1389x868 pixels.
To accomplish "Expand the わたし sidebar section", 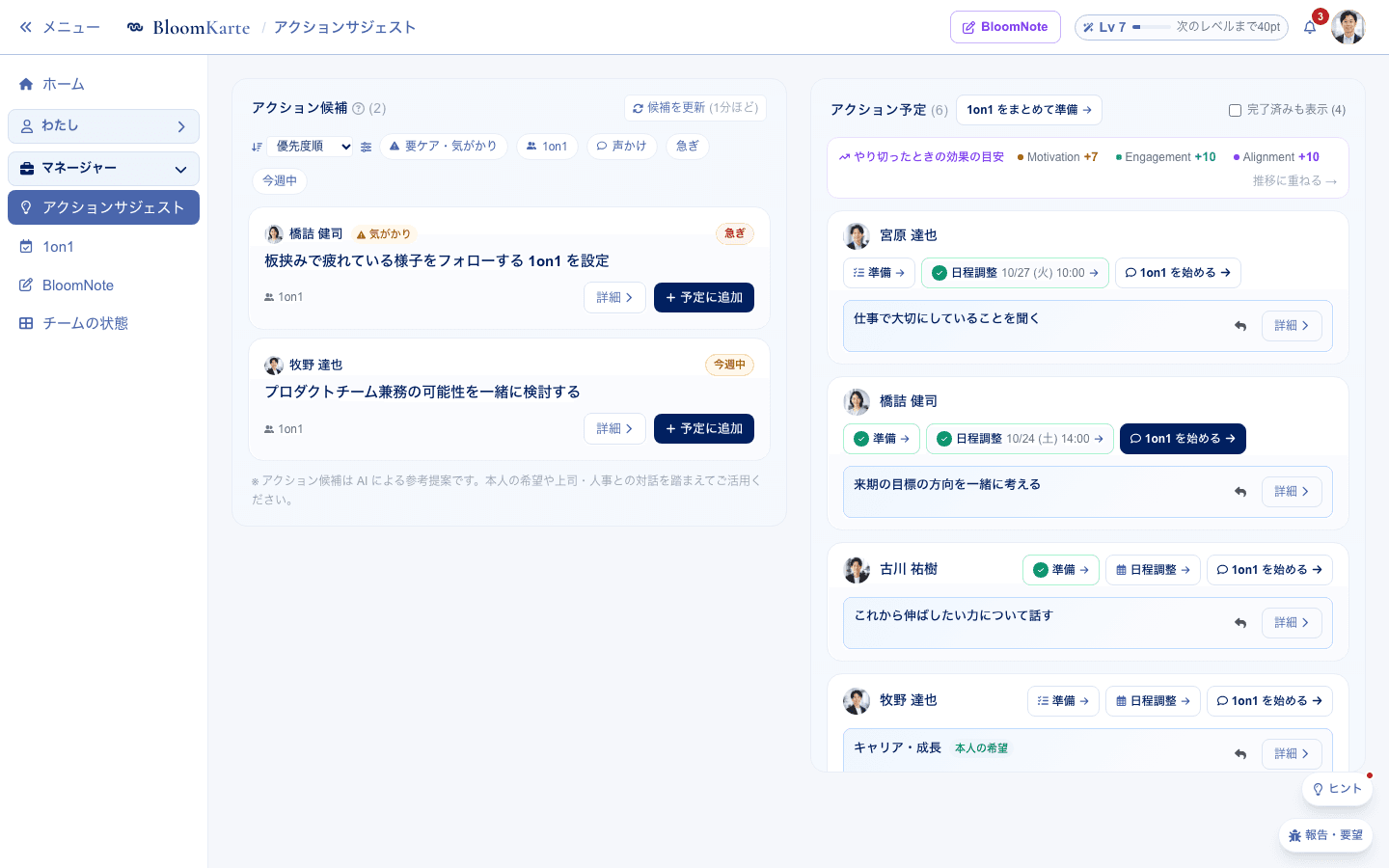I will click(x=103, y=126).
